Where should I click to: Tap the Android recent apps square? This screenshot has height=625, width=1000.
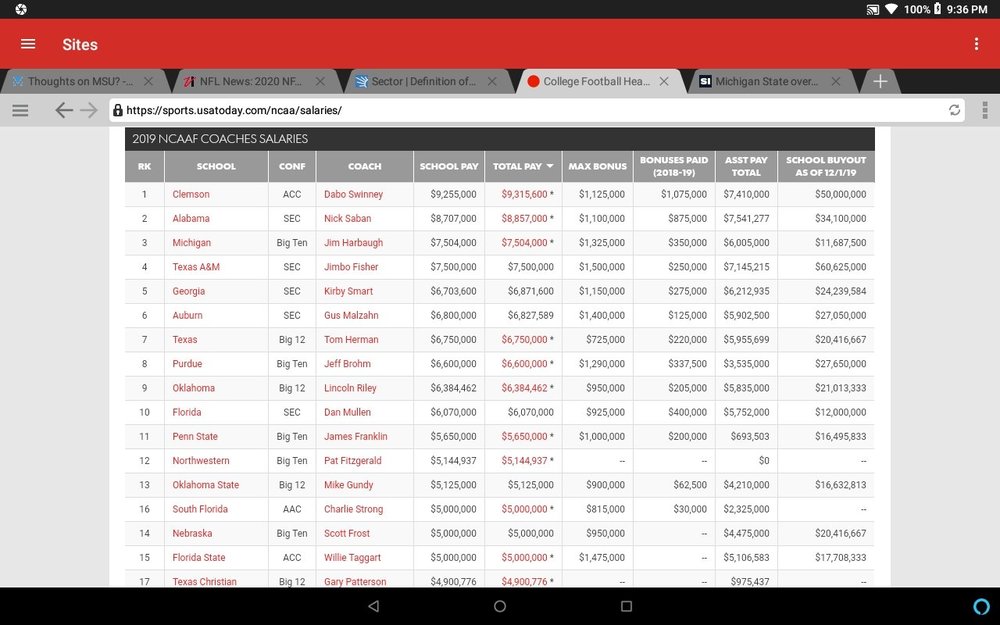click(626, 606)
